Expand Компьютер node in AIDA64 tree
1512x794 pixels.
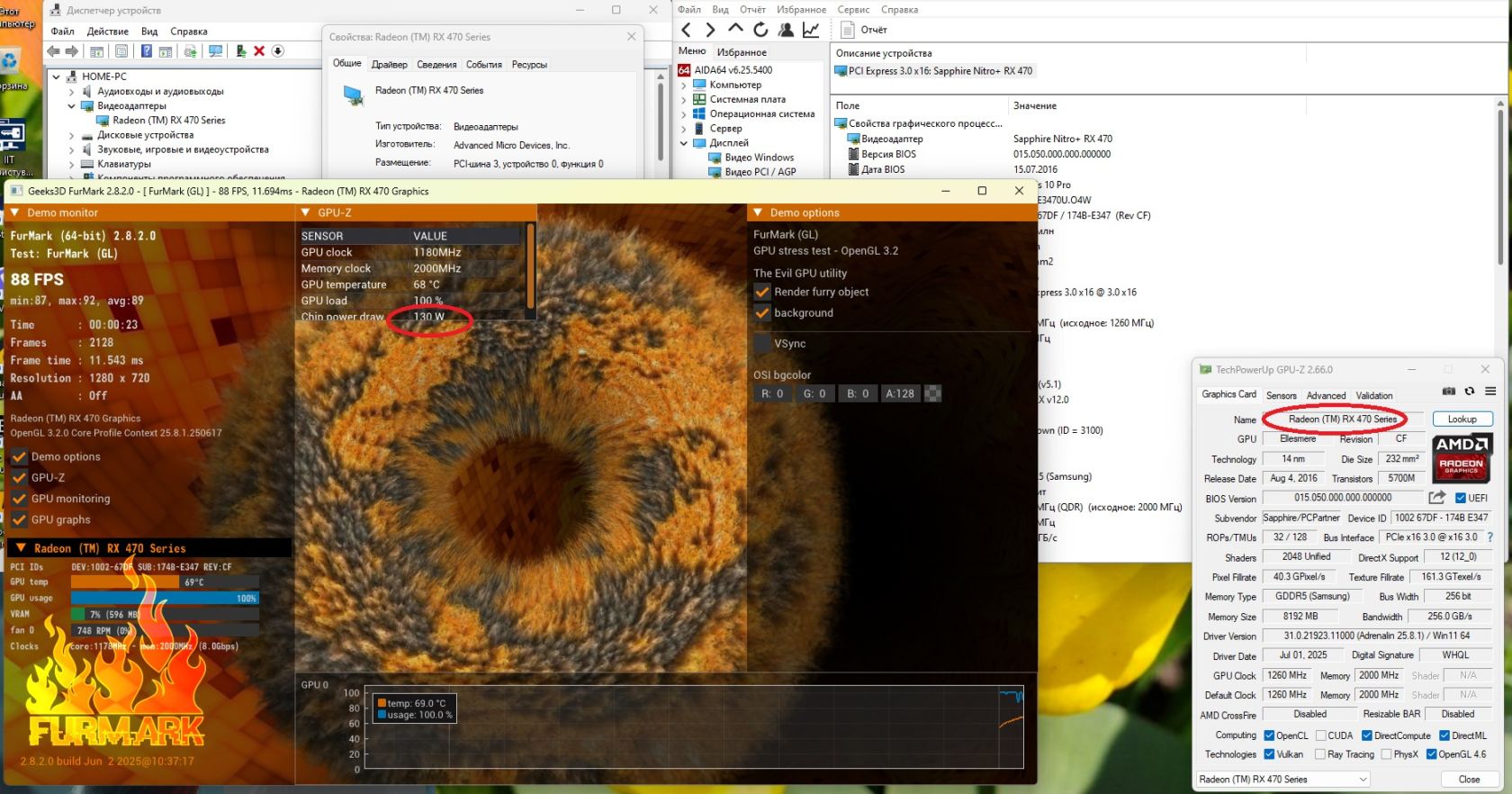684,86
